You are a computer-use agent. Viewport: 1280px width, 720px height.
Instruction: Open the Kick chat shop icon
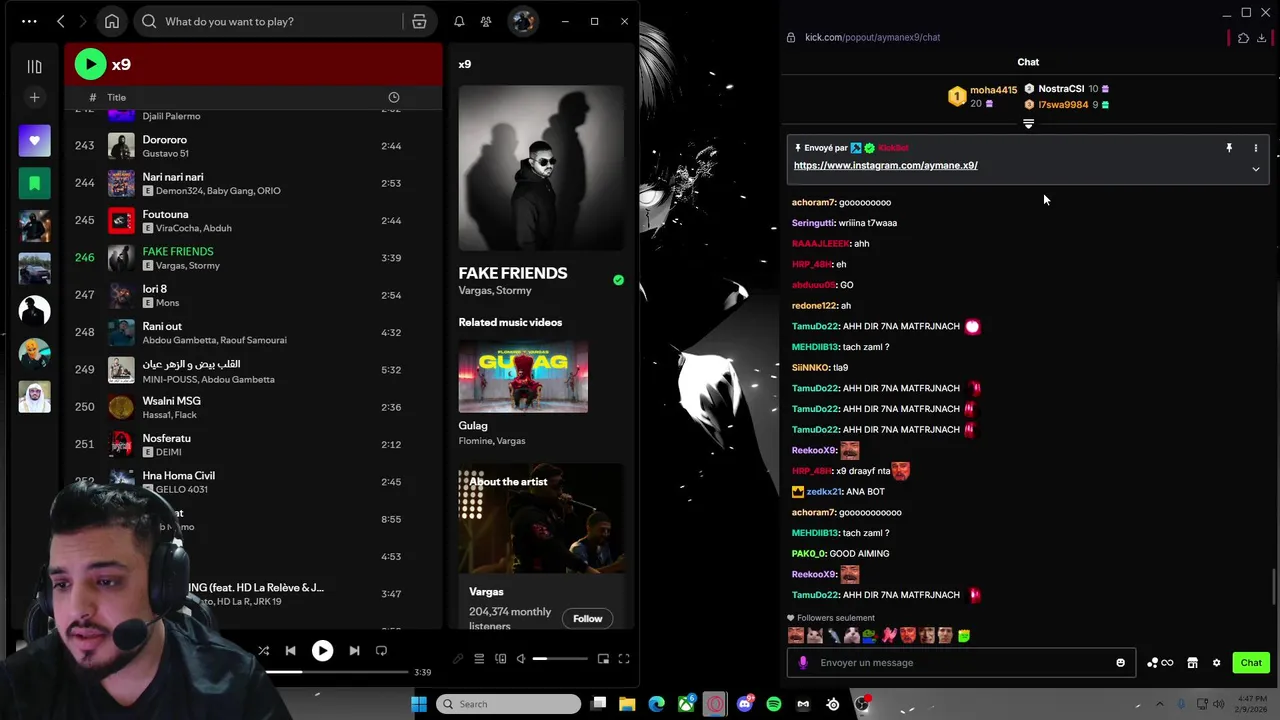1192,662
